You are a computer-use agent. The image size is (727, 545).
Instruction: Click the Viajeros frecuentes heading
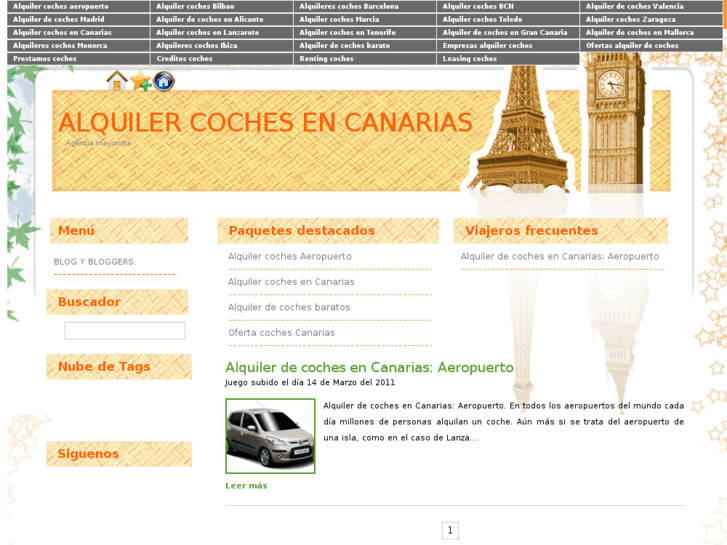[x=531, y=231]
